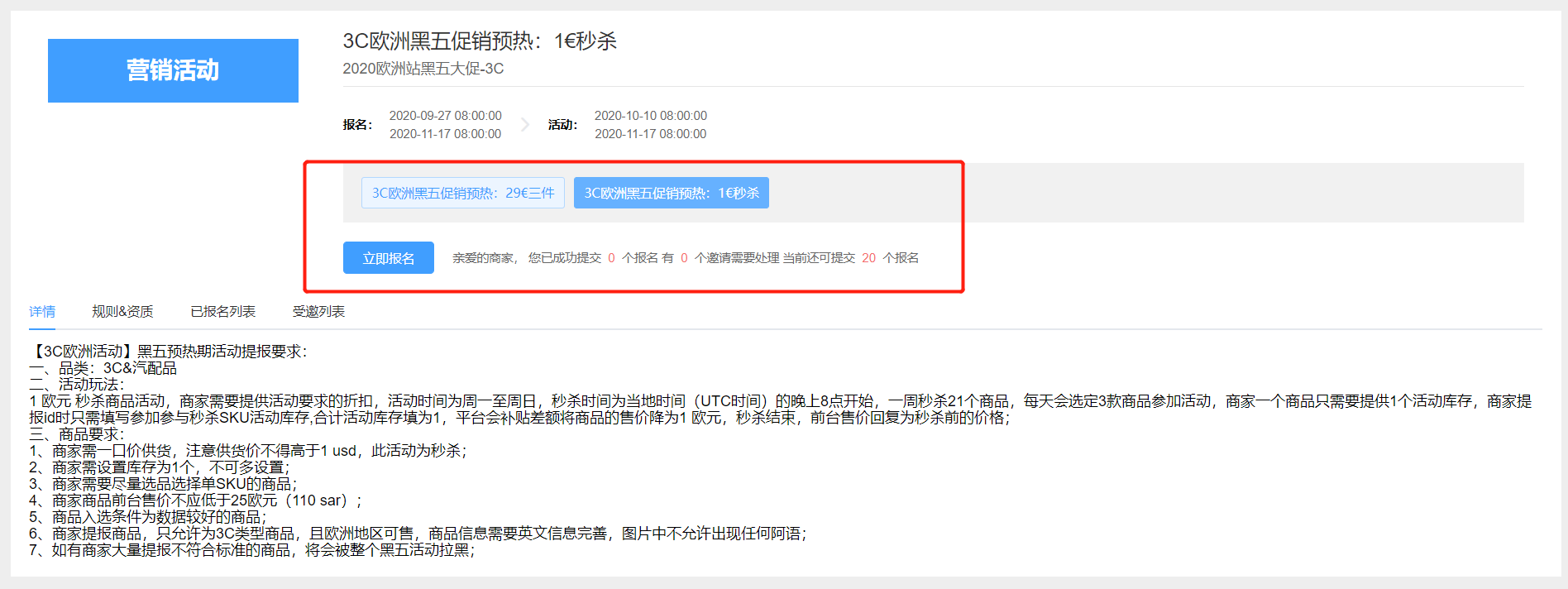
Task: Open the 已报名列表 tab
Action: click(223, 311)
